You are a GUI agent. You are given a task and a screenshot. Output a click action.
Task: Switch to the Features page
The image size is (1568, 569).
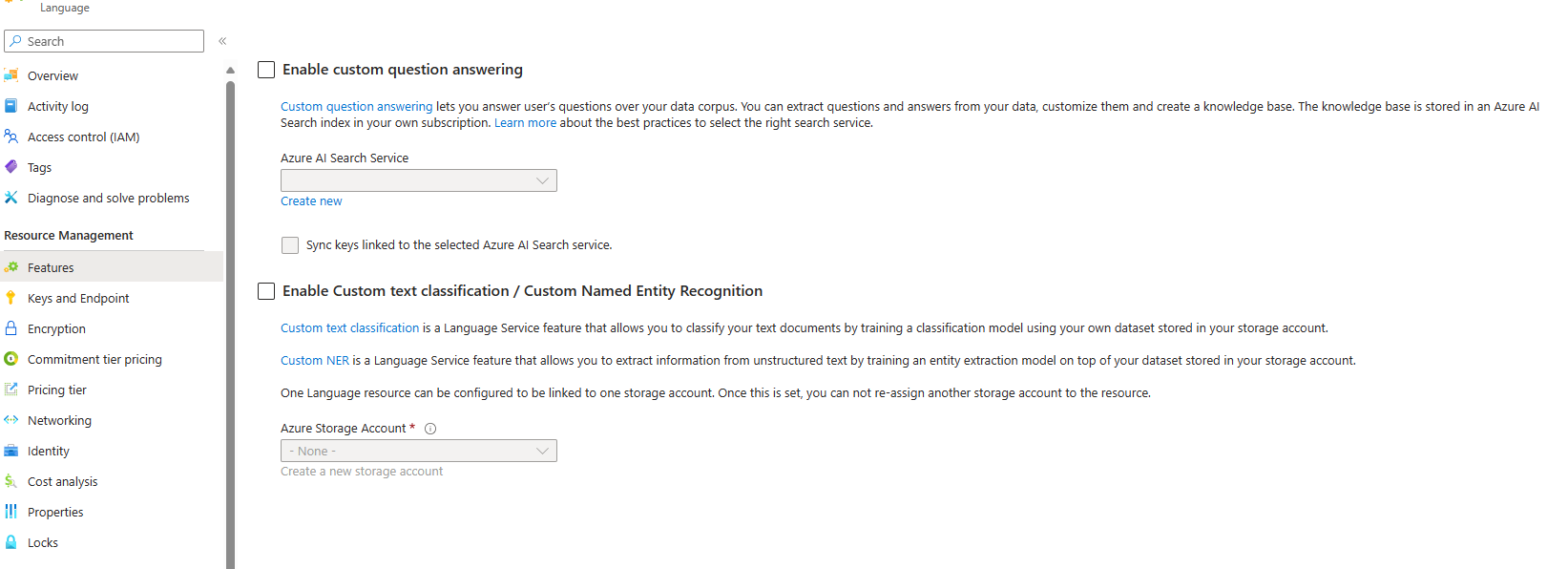pos(51,266)
